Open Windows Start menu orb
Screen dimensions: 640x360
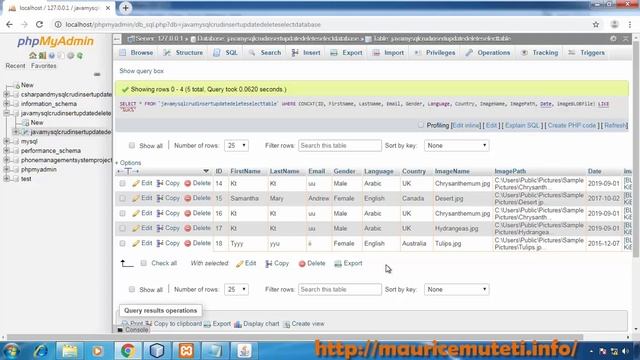tap(11, 351)
